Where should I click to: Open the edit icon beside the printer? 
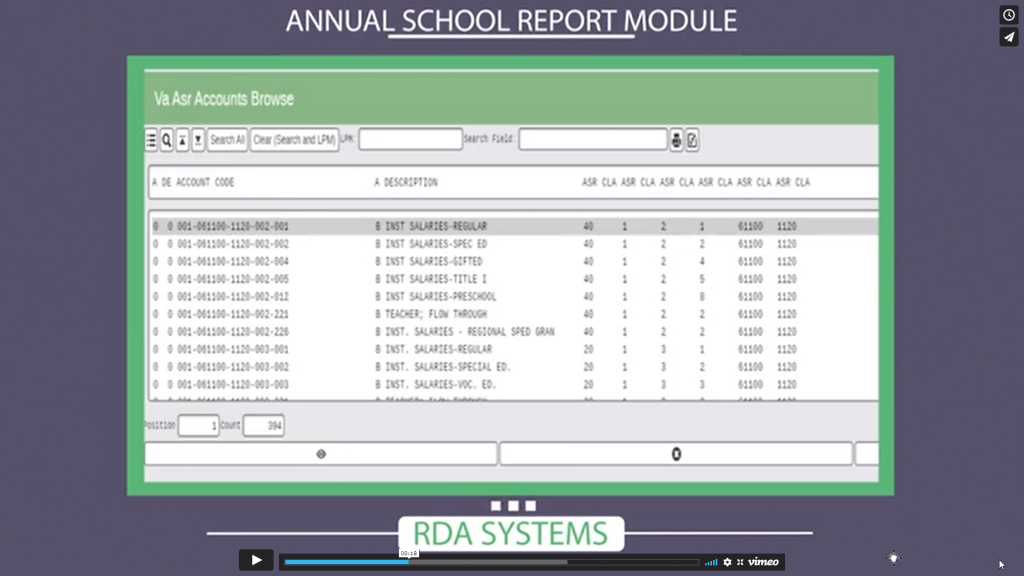[691, 140]
